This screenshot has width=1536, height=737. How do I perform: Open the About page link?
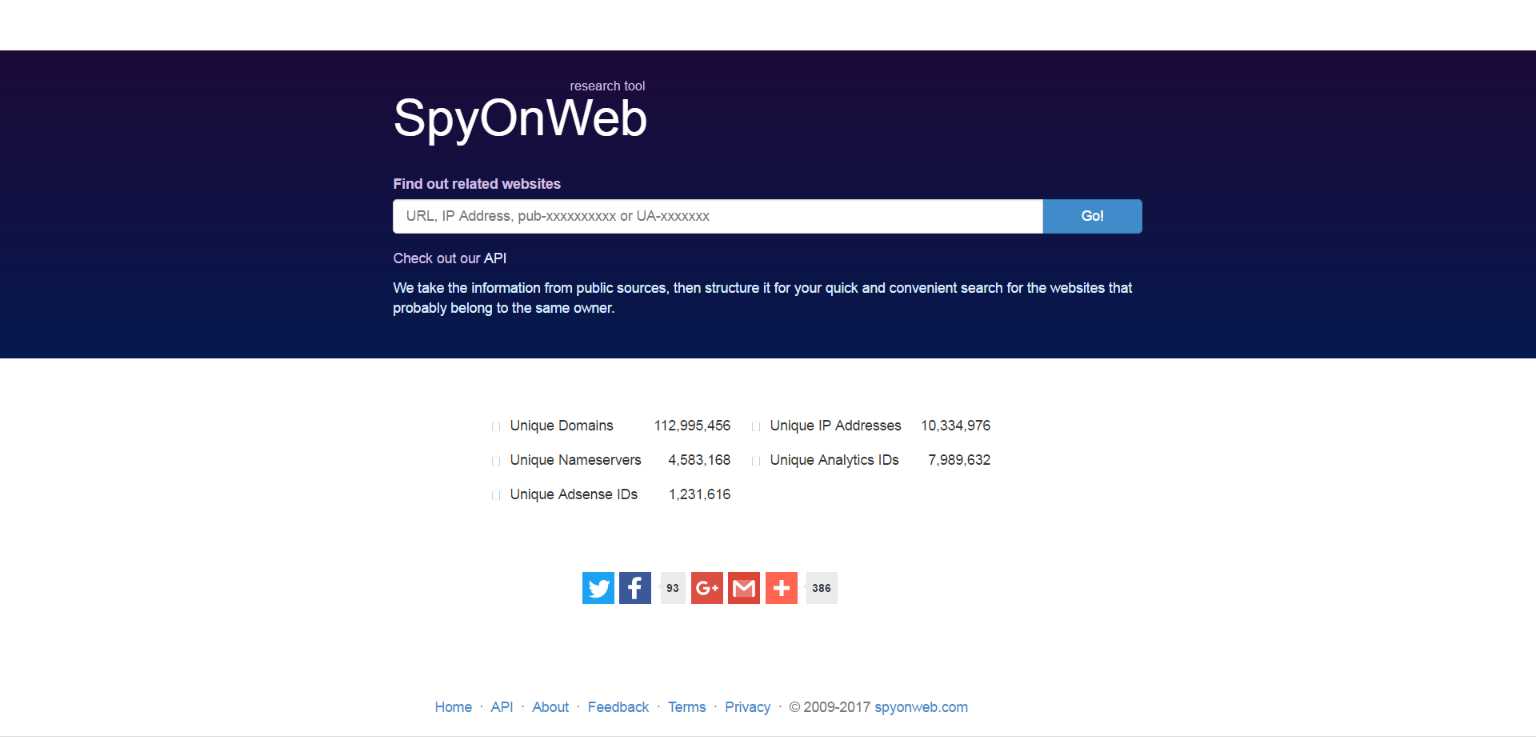point(550,707)
